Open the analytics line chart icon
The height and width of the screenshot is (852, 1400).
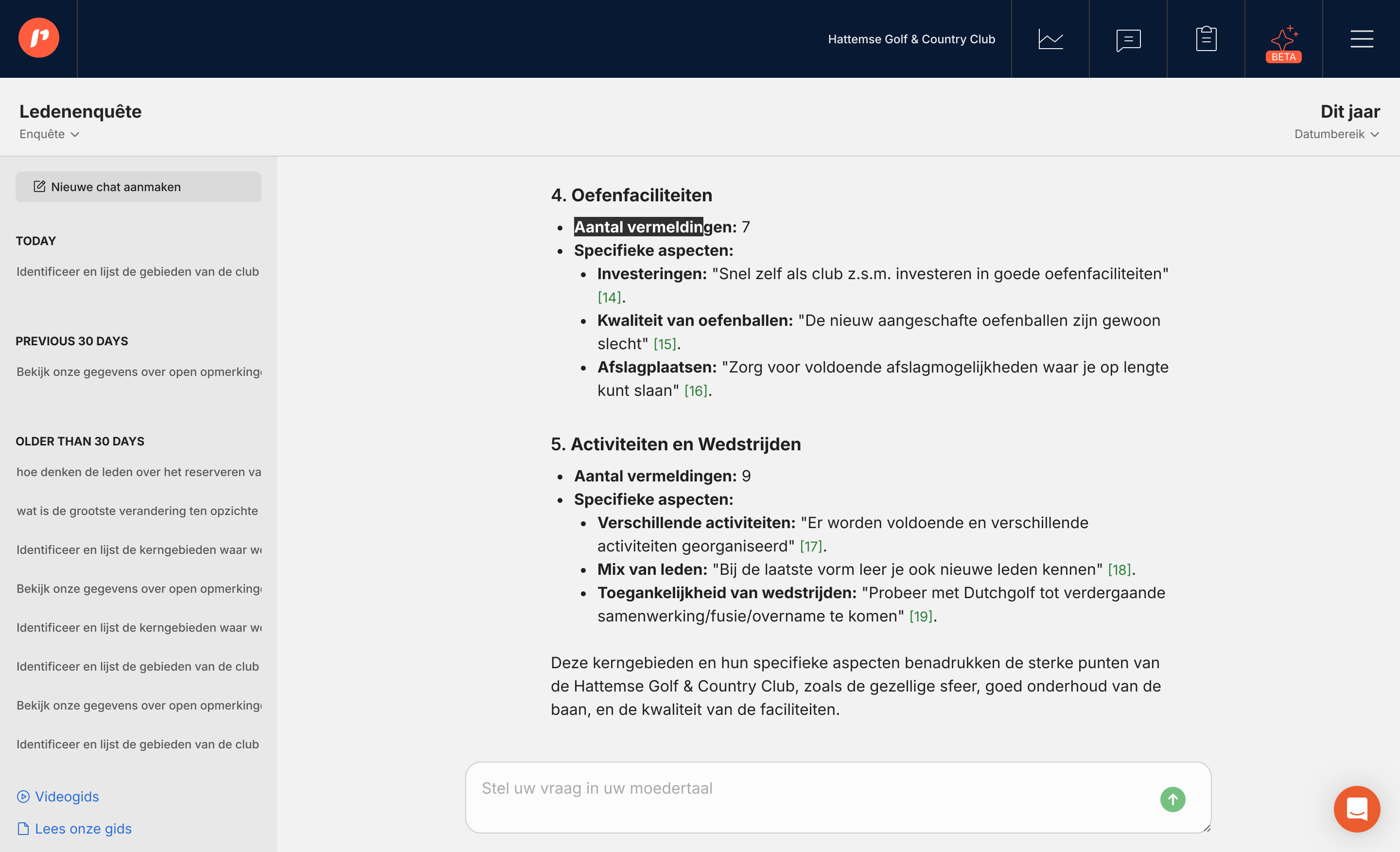coord(1050,38)
